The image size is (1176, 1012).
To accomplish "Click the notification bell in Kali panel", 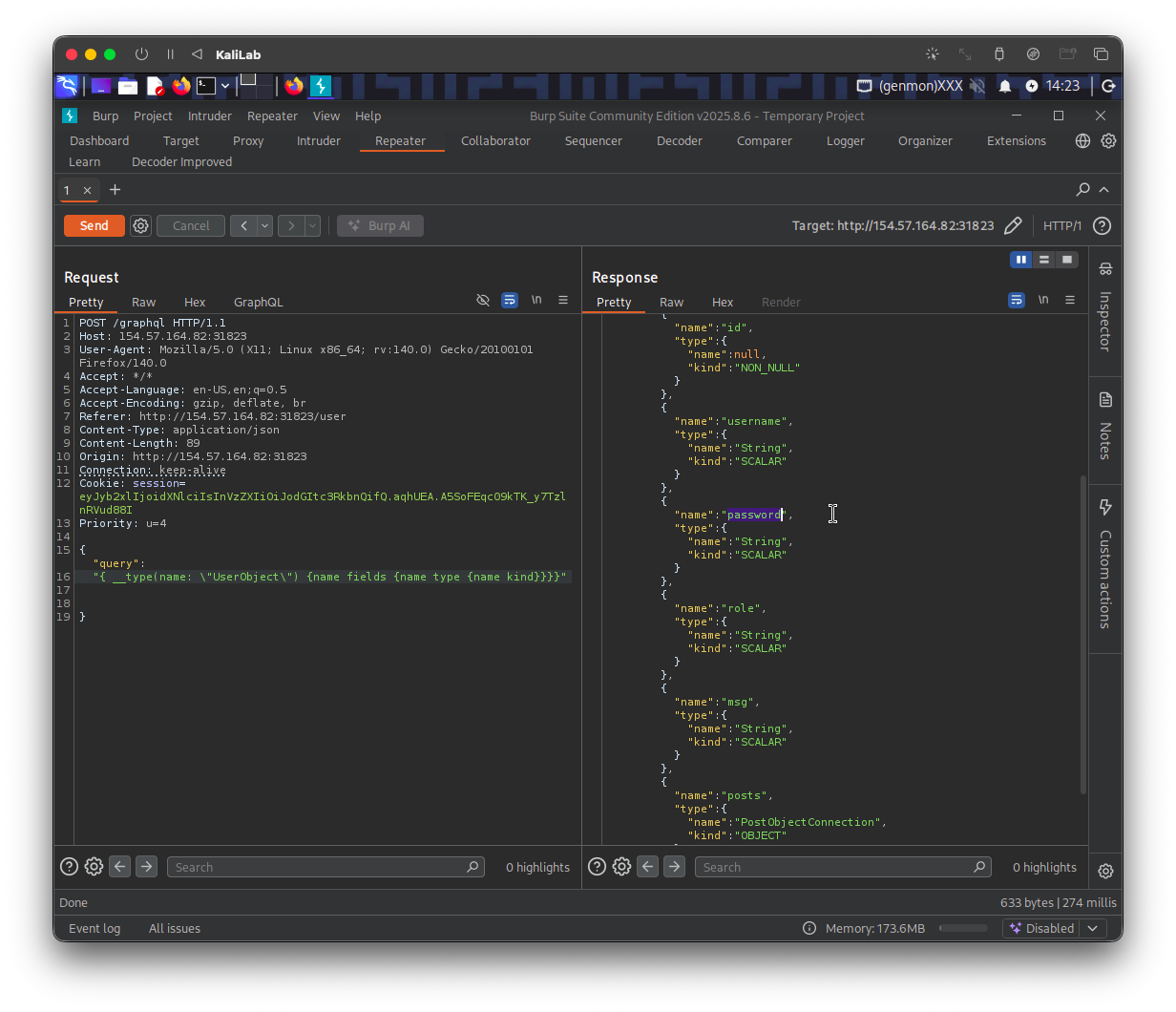I will (x=1005, y=86).
